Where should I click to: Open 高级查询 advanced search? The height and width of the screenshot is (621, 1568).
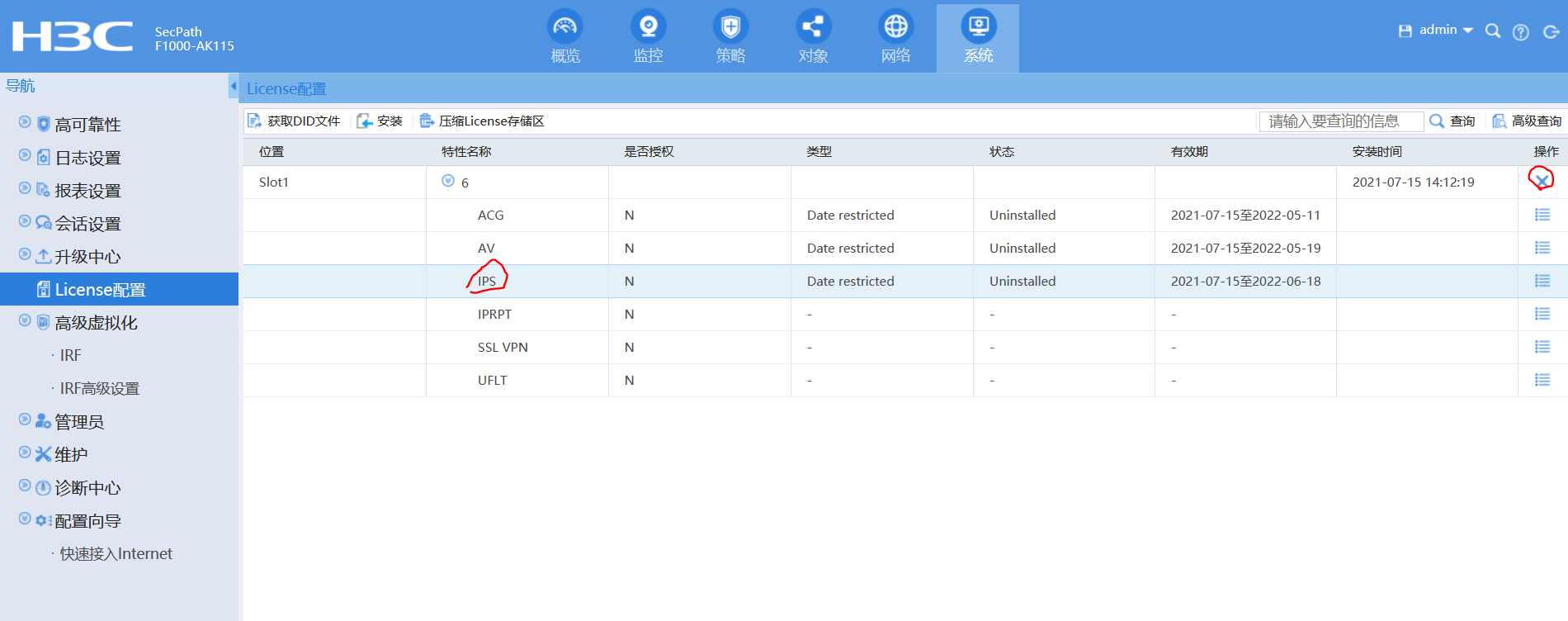pyautogui.click(x=1527, y=121)
